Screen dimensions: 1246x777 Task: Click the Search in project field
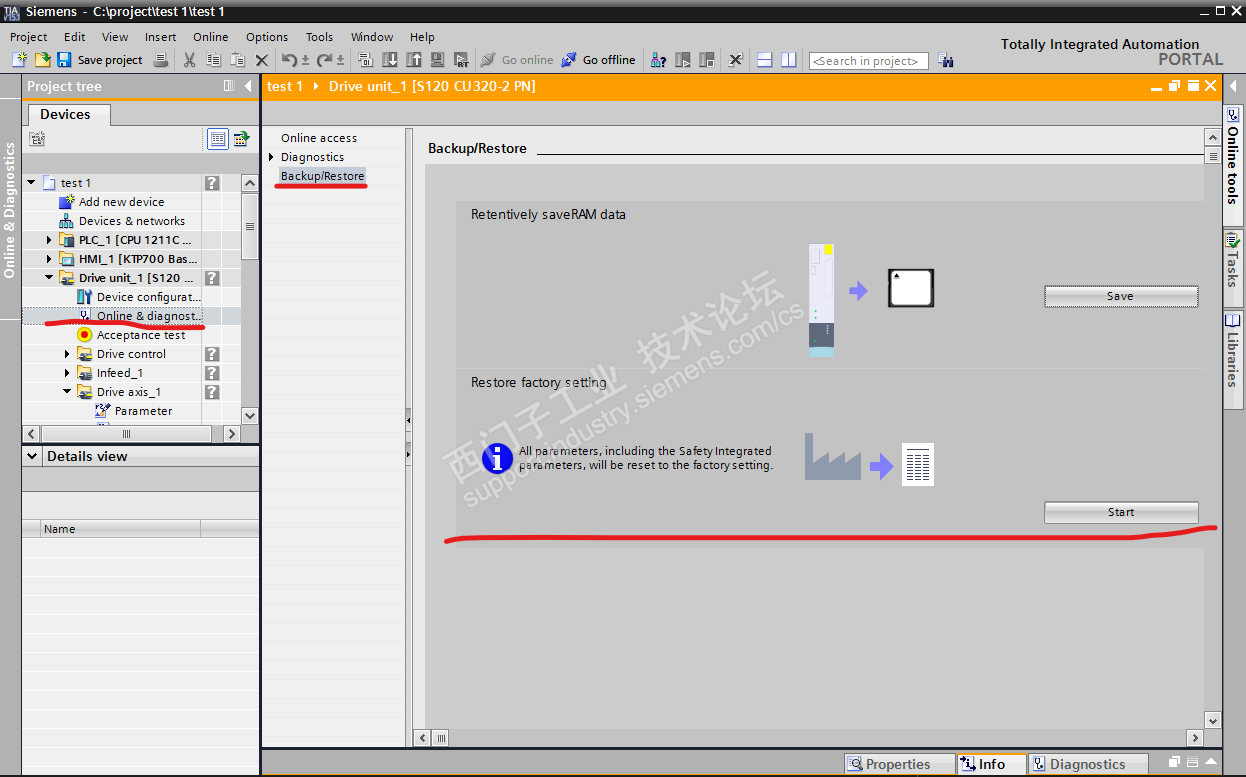pyautogui.click(x=868, y=61)
